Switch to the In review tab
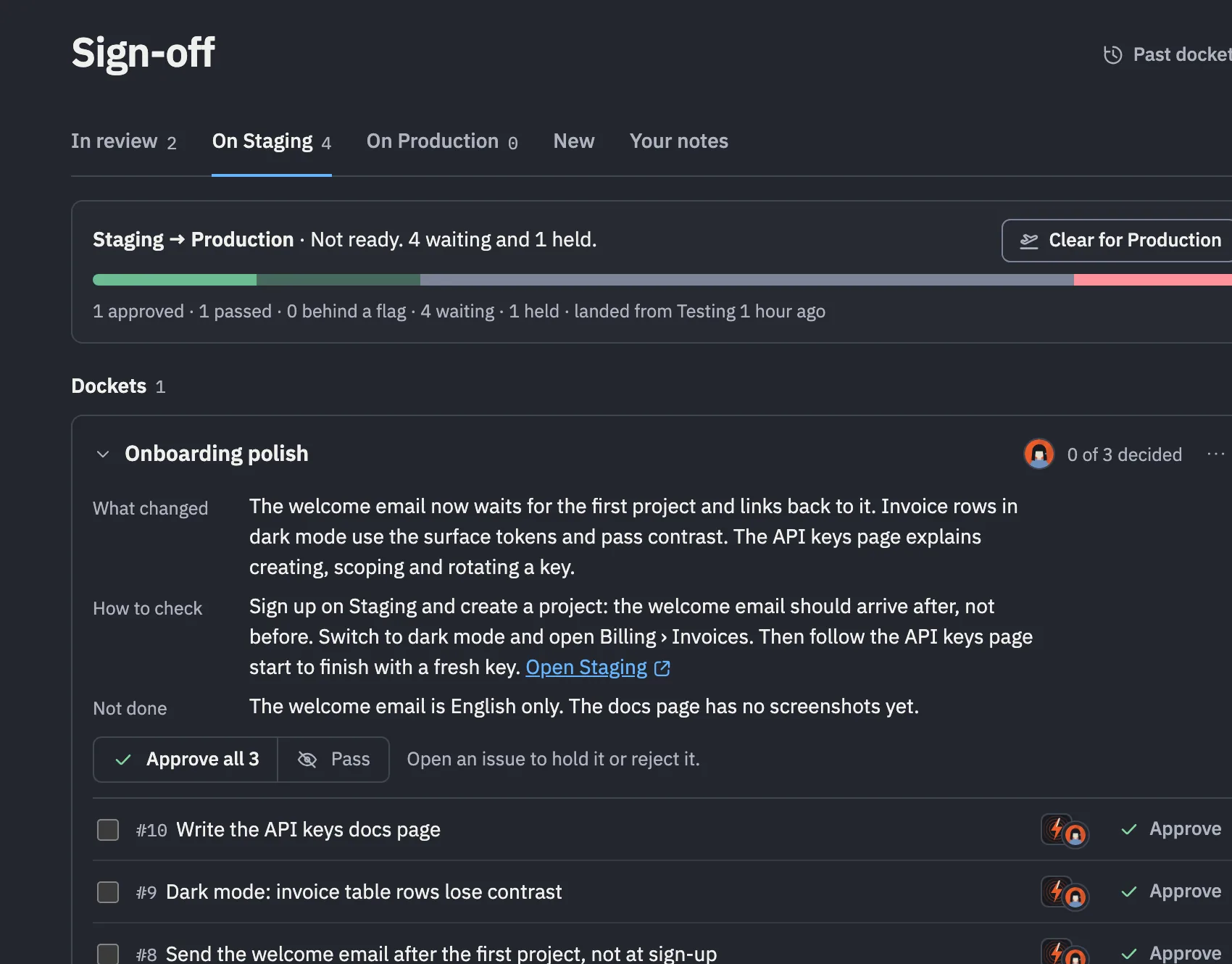Viewport: 1232px width, 964px height. 124,141
